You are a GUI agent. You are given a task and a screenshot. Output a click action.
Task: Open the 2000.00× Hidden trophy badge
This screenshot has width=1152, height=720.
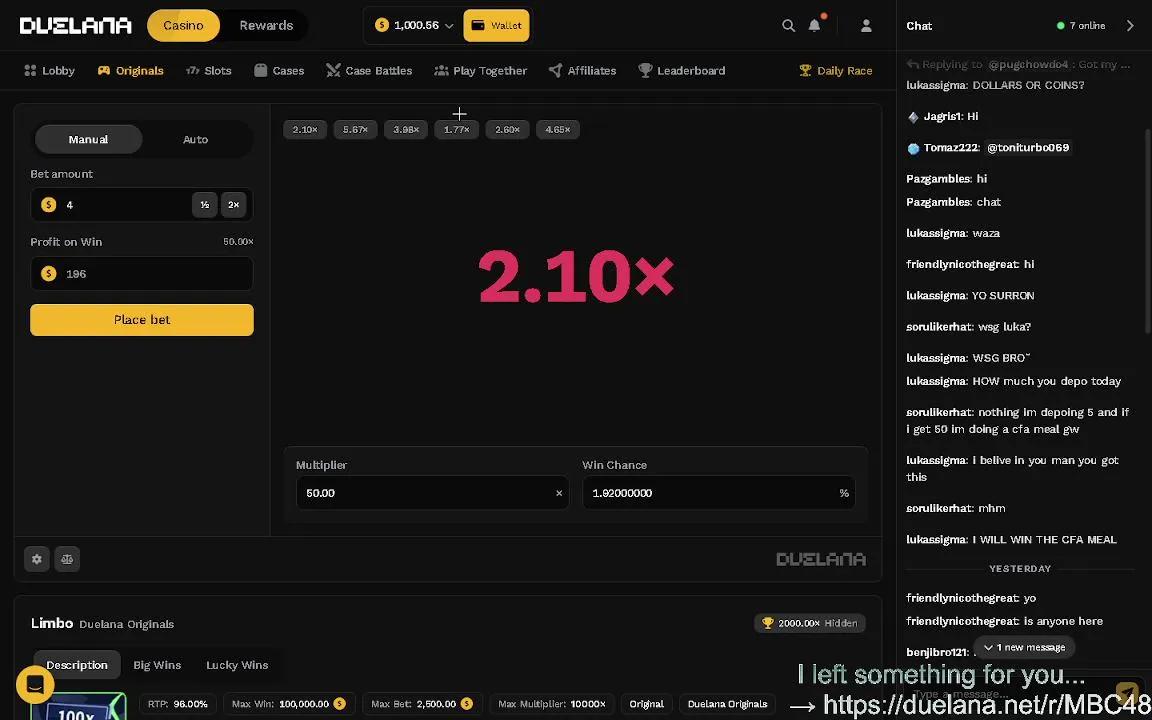(810, 623)
